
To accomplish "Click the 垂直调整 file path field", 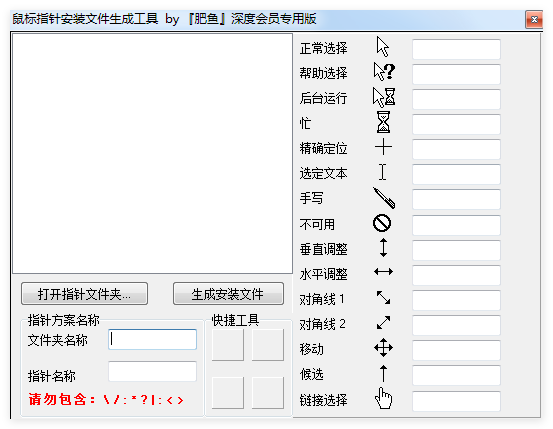I will [x=456, y=250].
